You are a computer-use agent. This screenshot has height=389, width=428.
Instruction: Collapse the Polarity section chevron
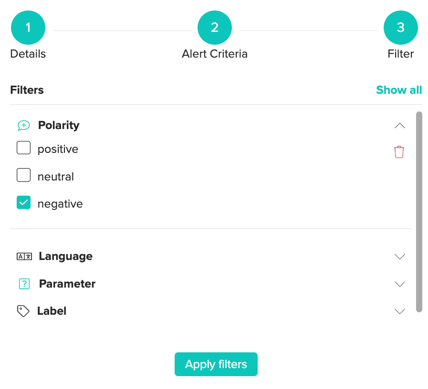click(400, 126)
